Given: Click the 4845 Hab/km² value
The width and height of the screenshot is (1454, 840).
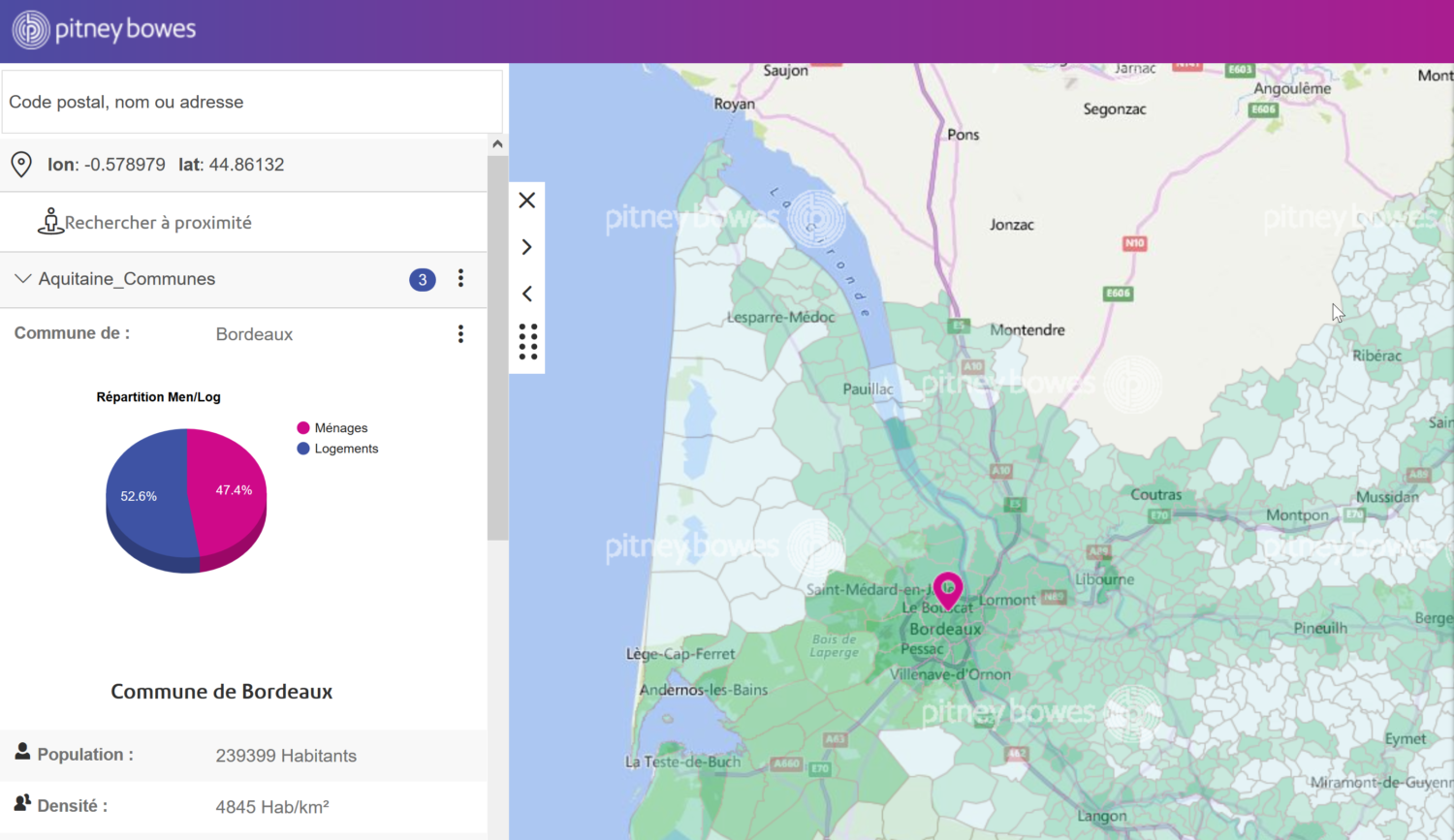Looking at the screenshot, I should tap(272, 807).
